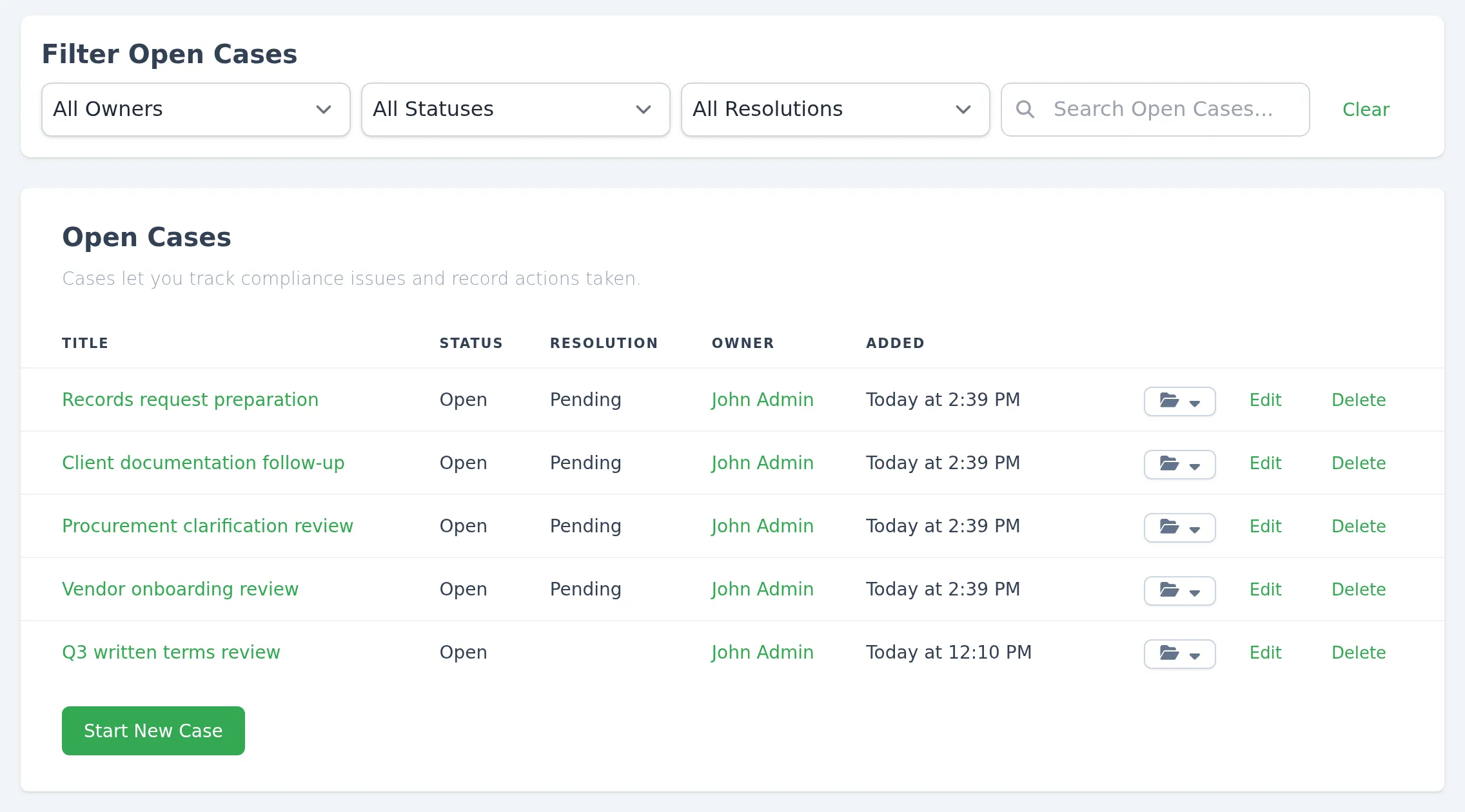Click the TITLE column header
The width and height of the screenshot is (1465, 812).
point(85,343)
